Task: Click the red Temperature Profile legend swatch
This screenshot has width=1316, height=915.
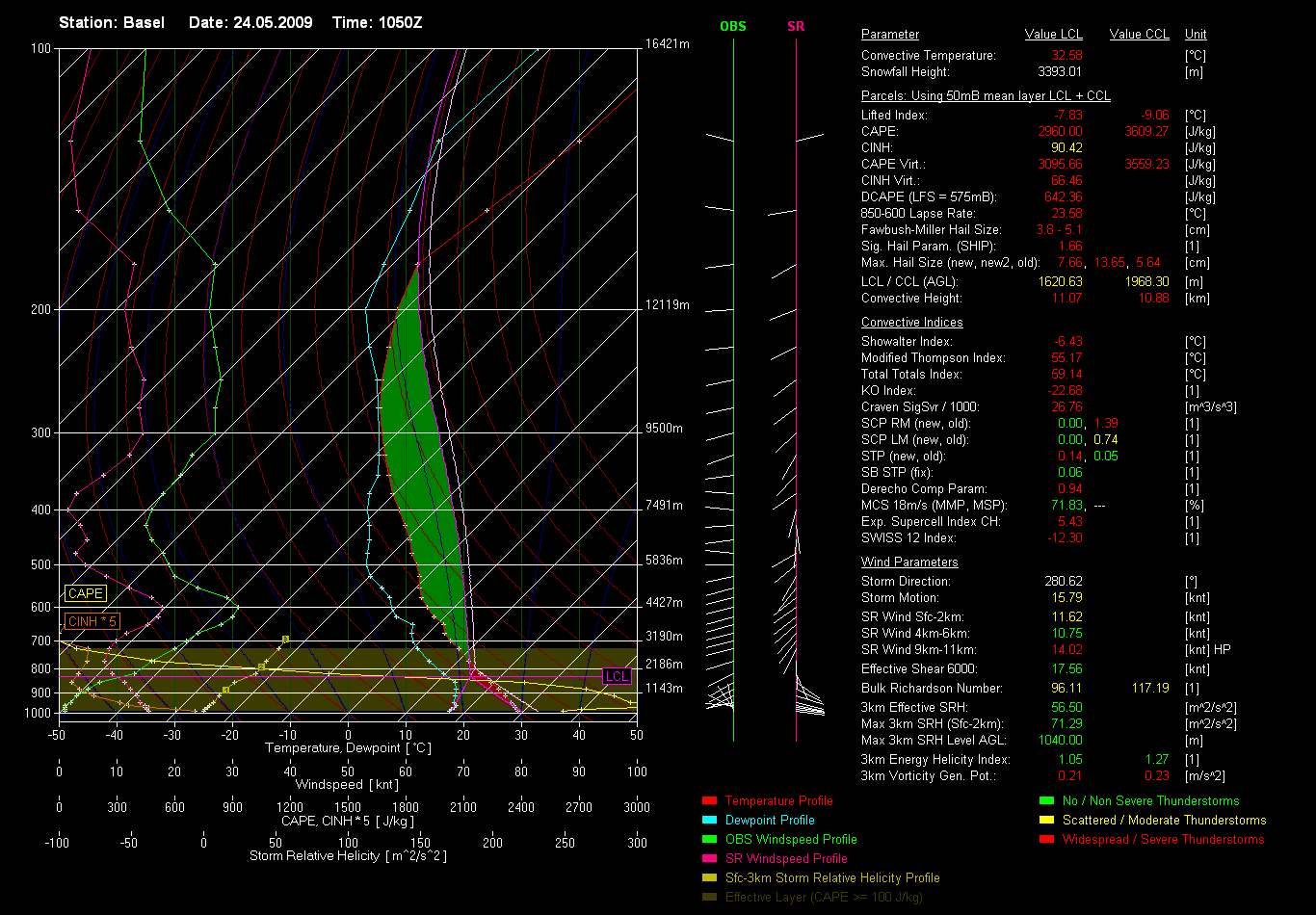Action: (709, 800)
